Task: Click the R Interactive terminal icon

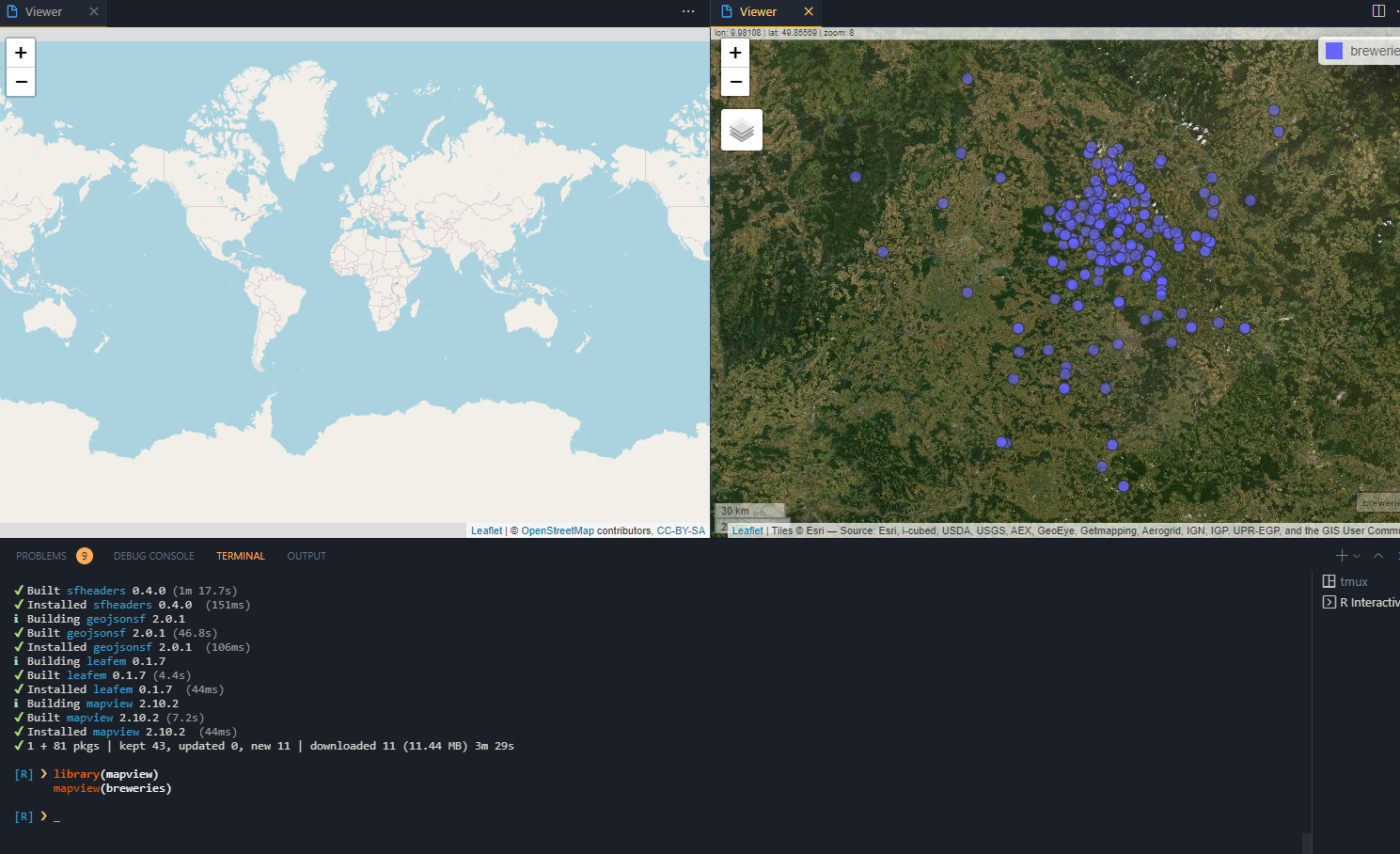Action: click(1329, 602)
